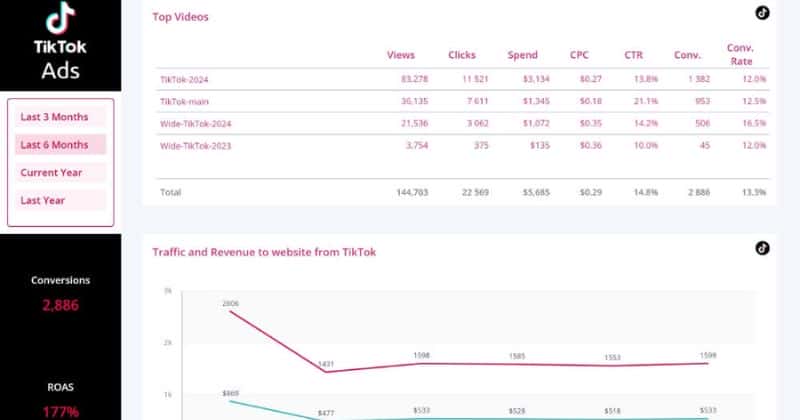
Task: Open the TikTok-2024 video row
Action: [x=185, y=78]
